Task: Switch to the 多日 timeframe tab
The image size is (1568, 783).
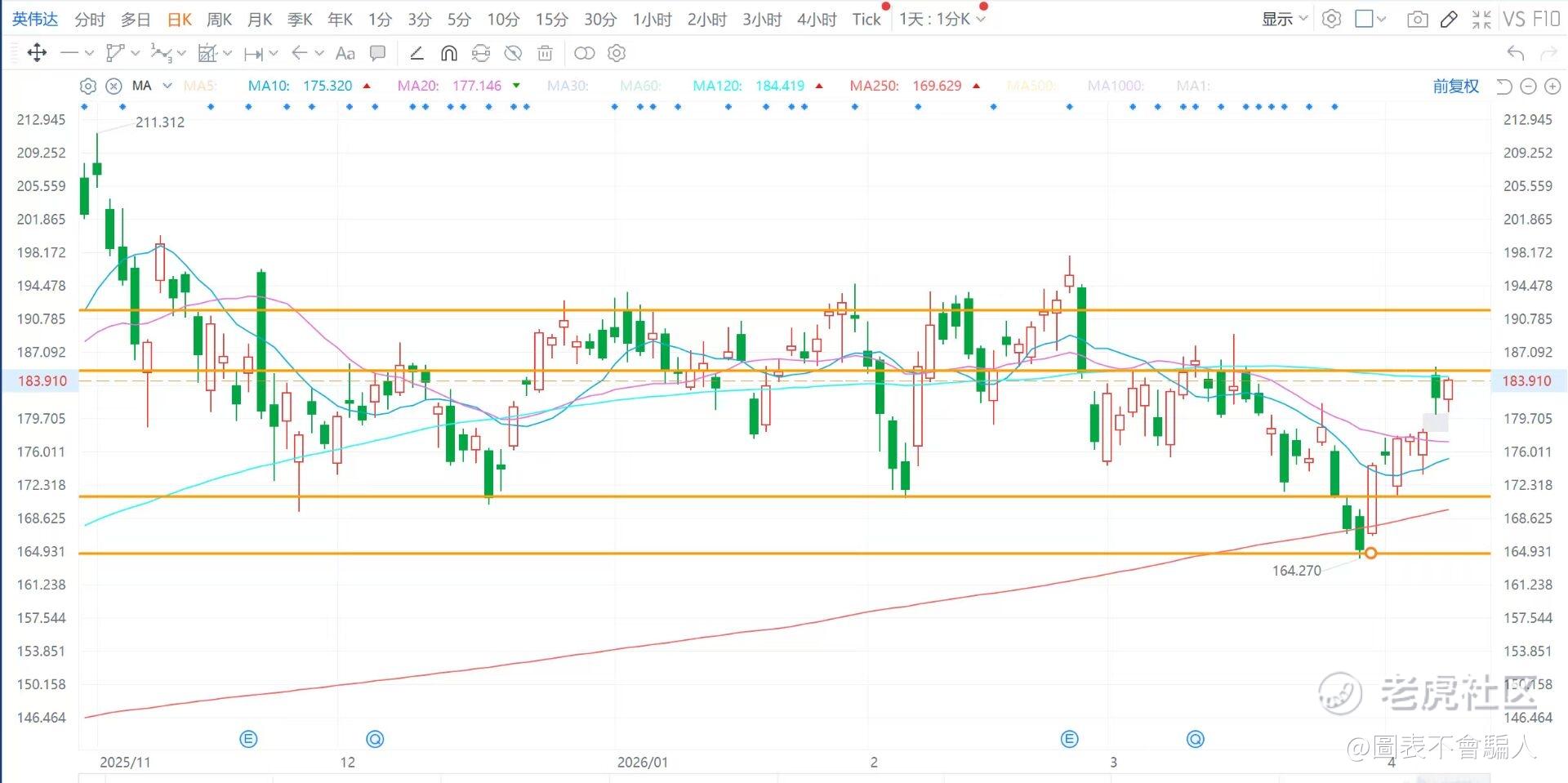Action: click(x=136, y=19)
